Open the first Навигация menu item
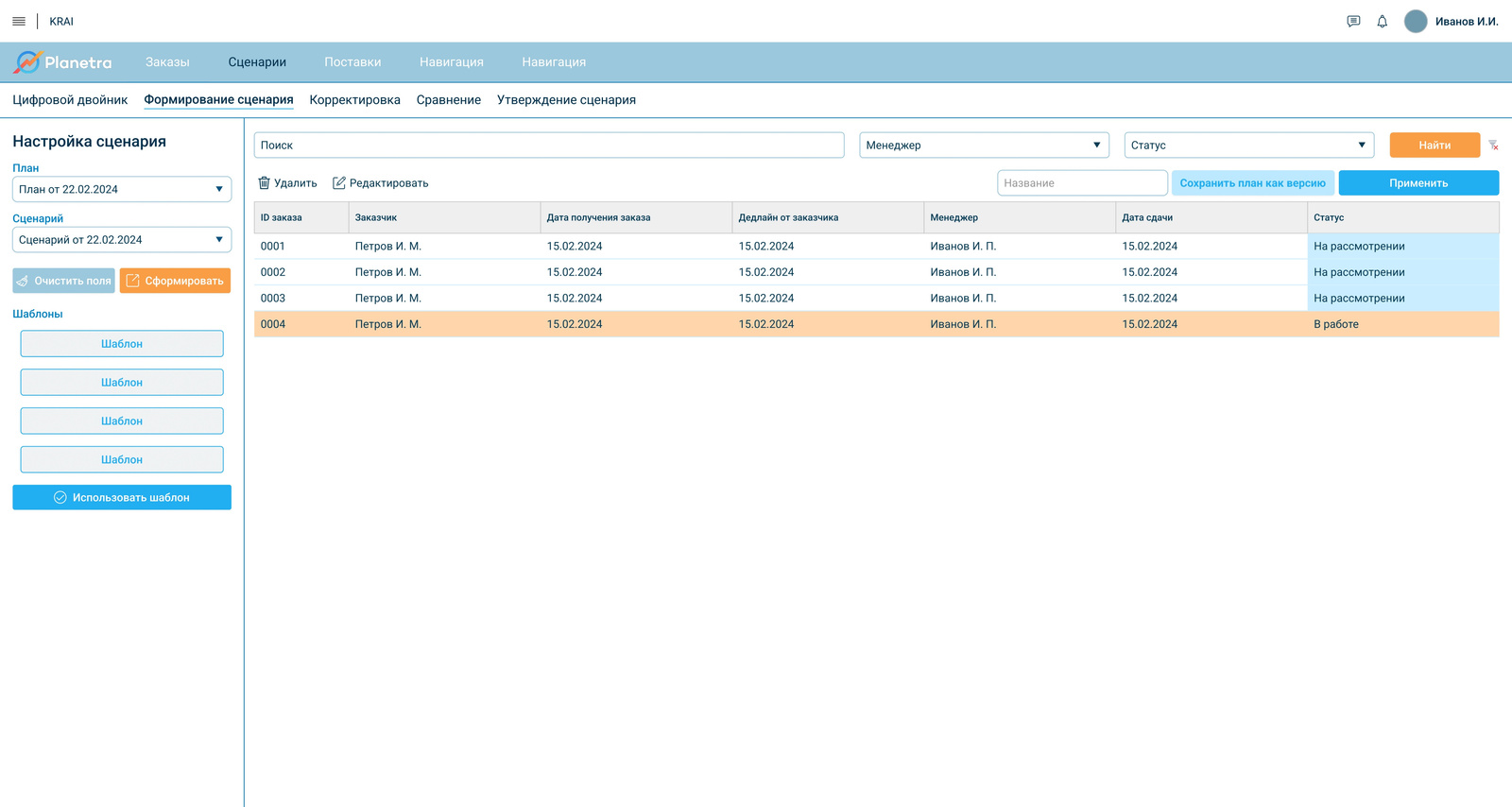This screenshot has width=1512, height=807. click(452, 62)
